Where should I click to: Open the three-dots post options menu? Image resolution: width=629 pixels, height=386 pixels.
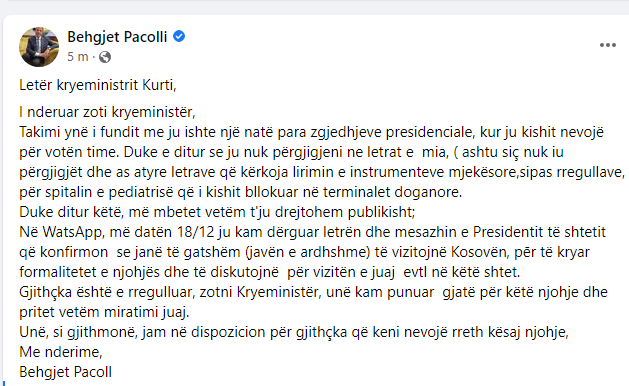pos(607,45)
